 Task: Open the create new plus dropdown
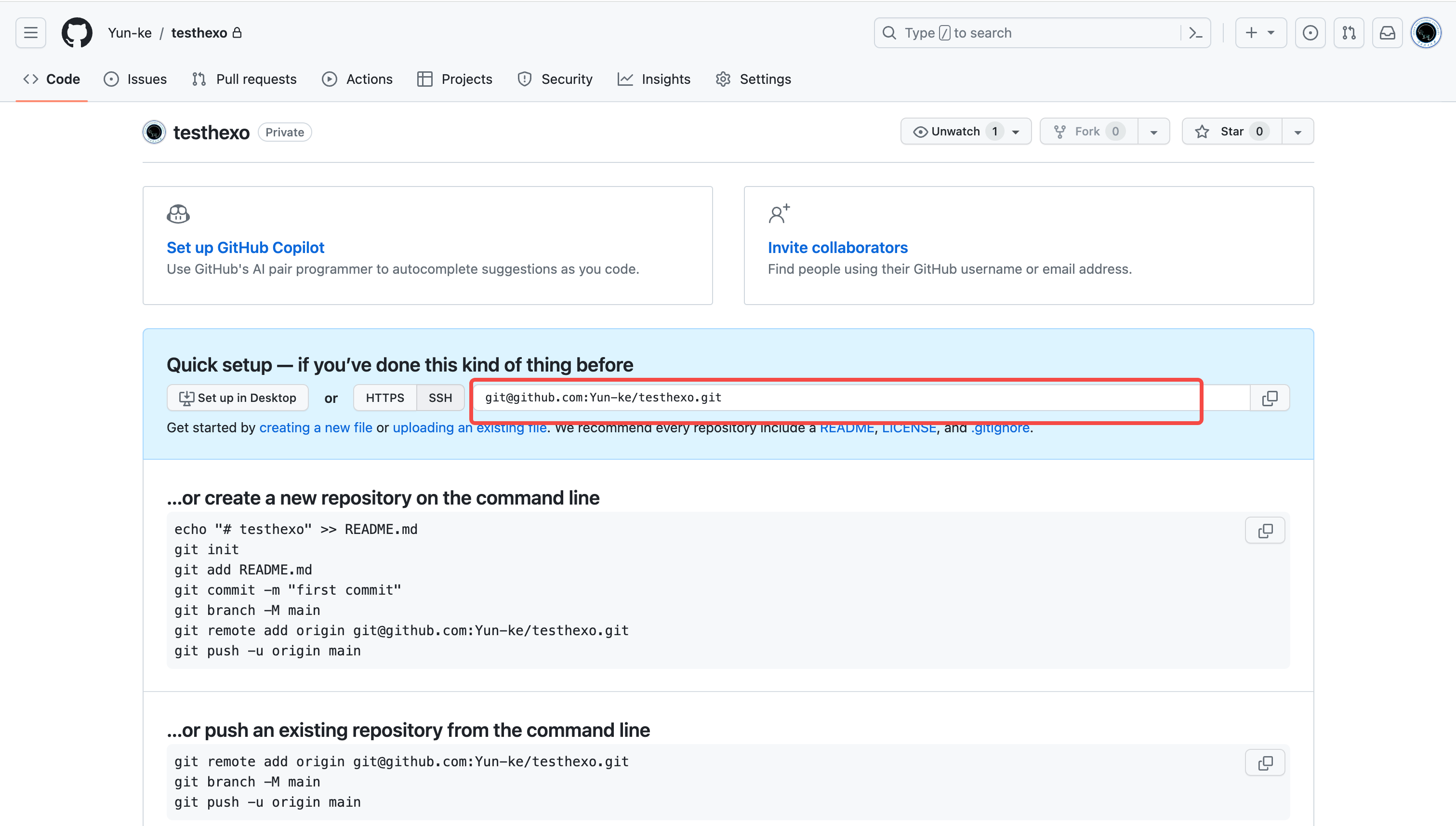(x=1260, y=33)
